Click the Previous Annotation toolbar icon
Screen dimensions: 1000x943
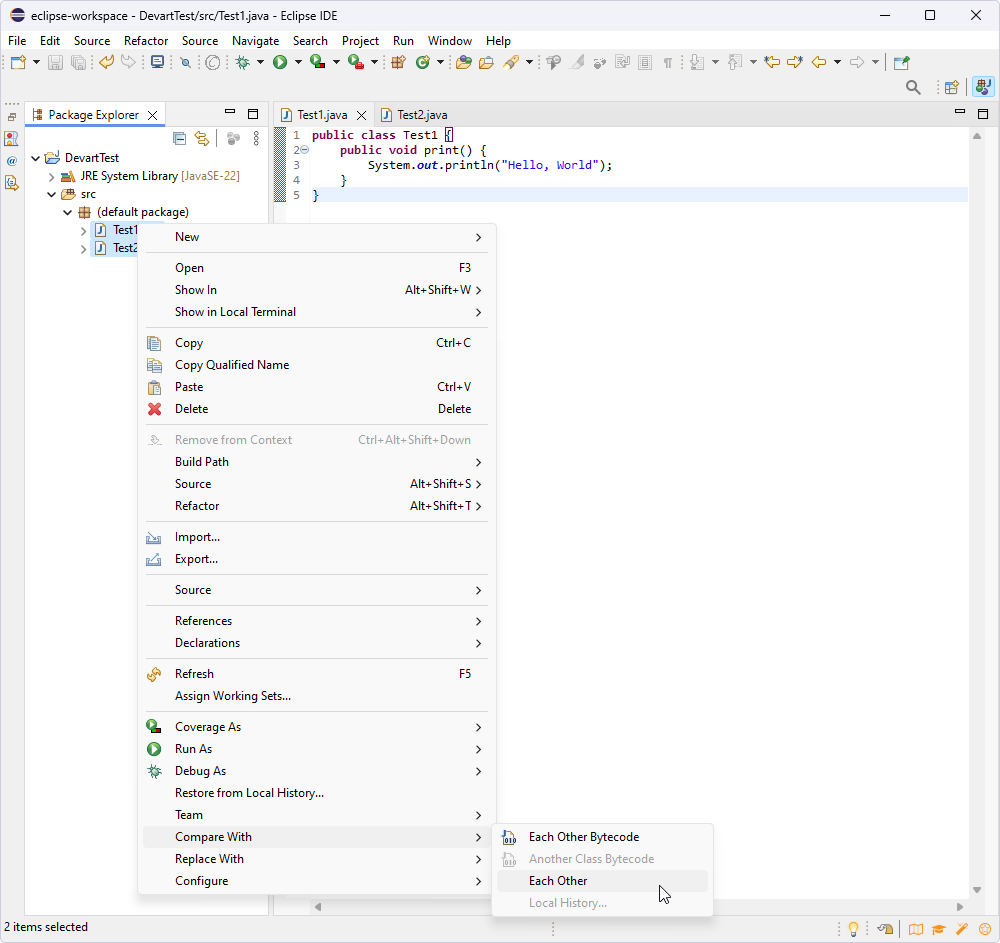(x=735, y=62)
